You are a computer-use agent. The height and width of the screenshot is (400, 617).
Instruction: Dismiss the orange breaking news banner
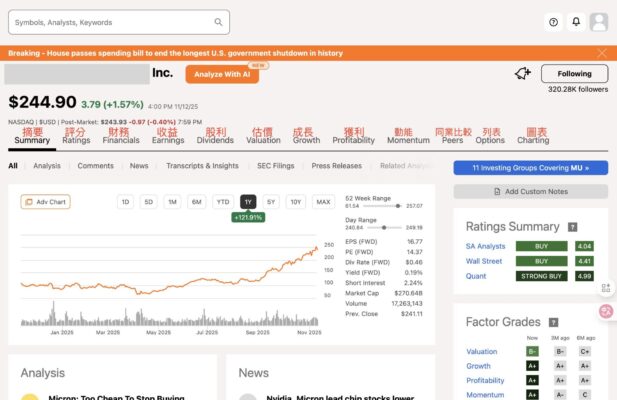pyautogui.click(x=602, y=53)
